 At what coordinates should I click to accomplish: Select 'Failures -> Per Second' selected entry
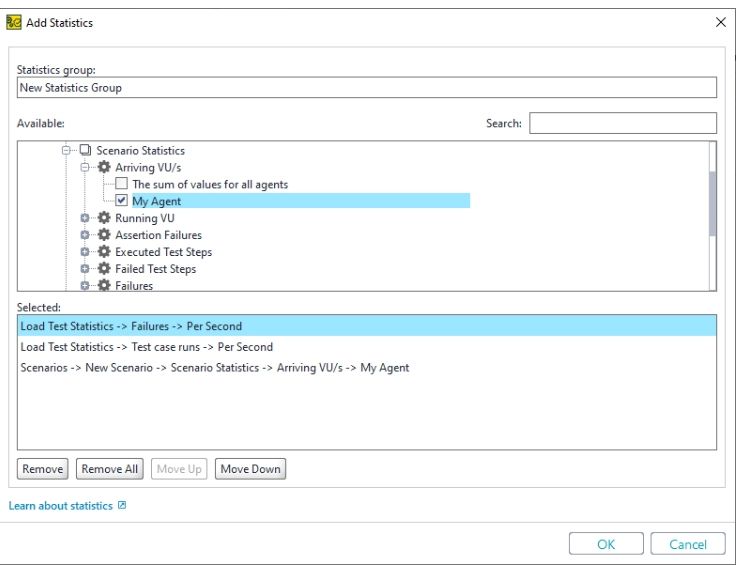[367, 326]
